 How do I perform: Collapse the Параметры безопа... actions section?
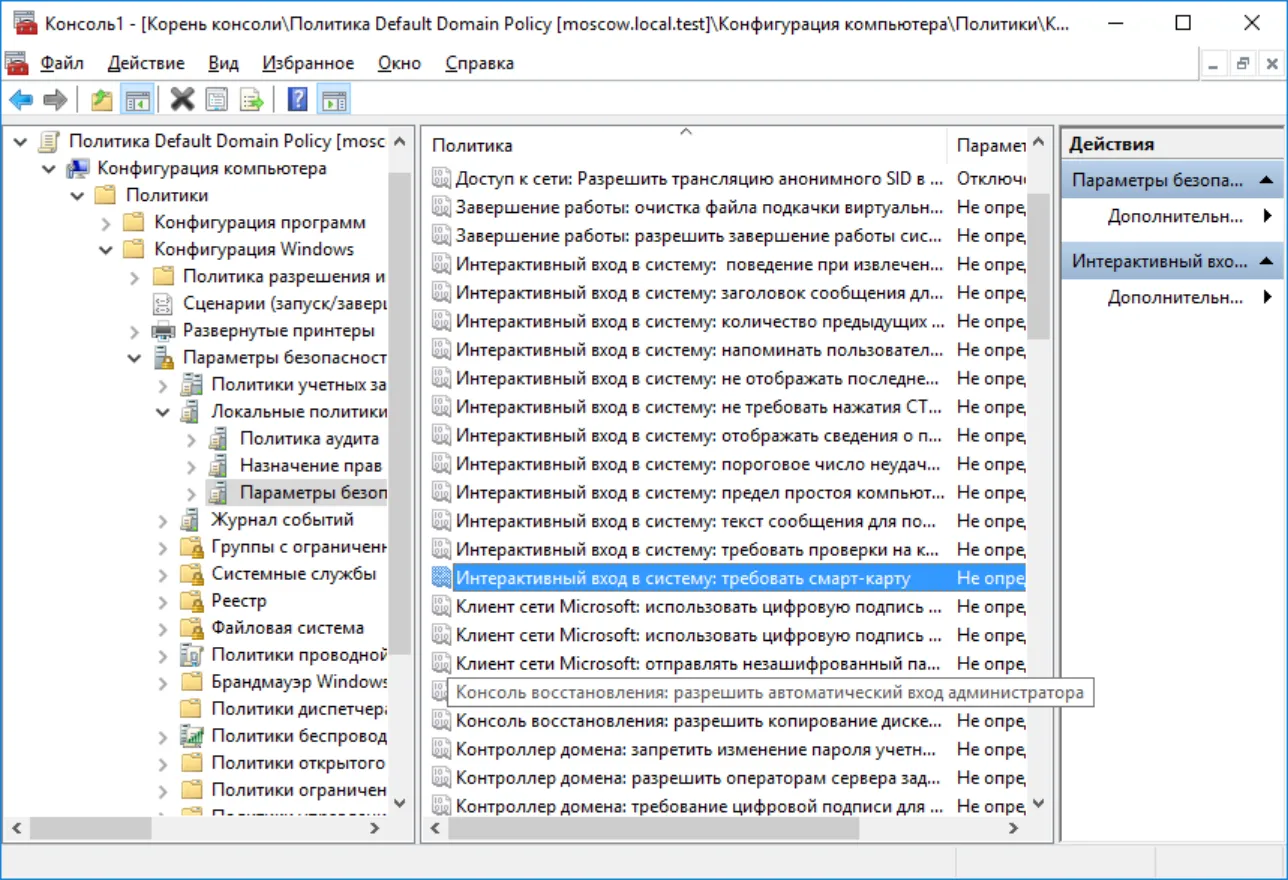click(x=1266, y=180)
